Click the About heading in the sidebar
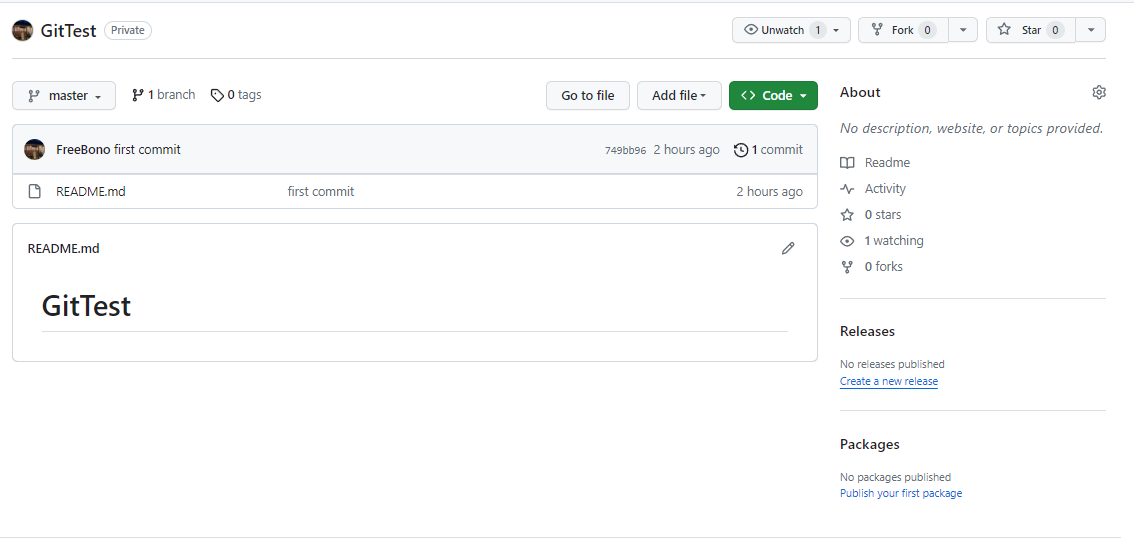 860,93
